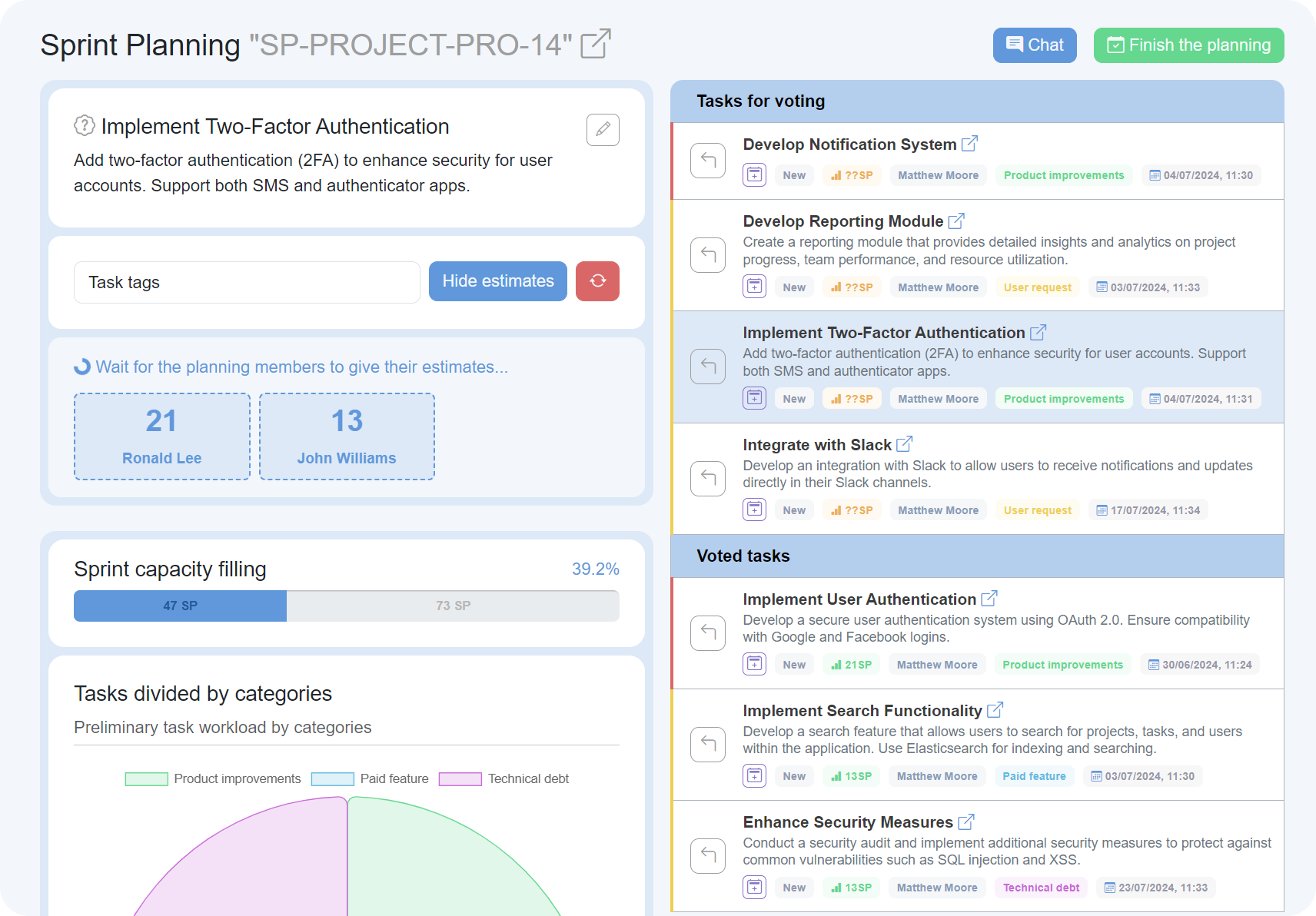Toggle Paid feature legend in chart
This screenshot has height=916, width=1316.
tap(370, 778)
